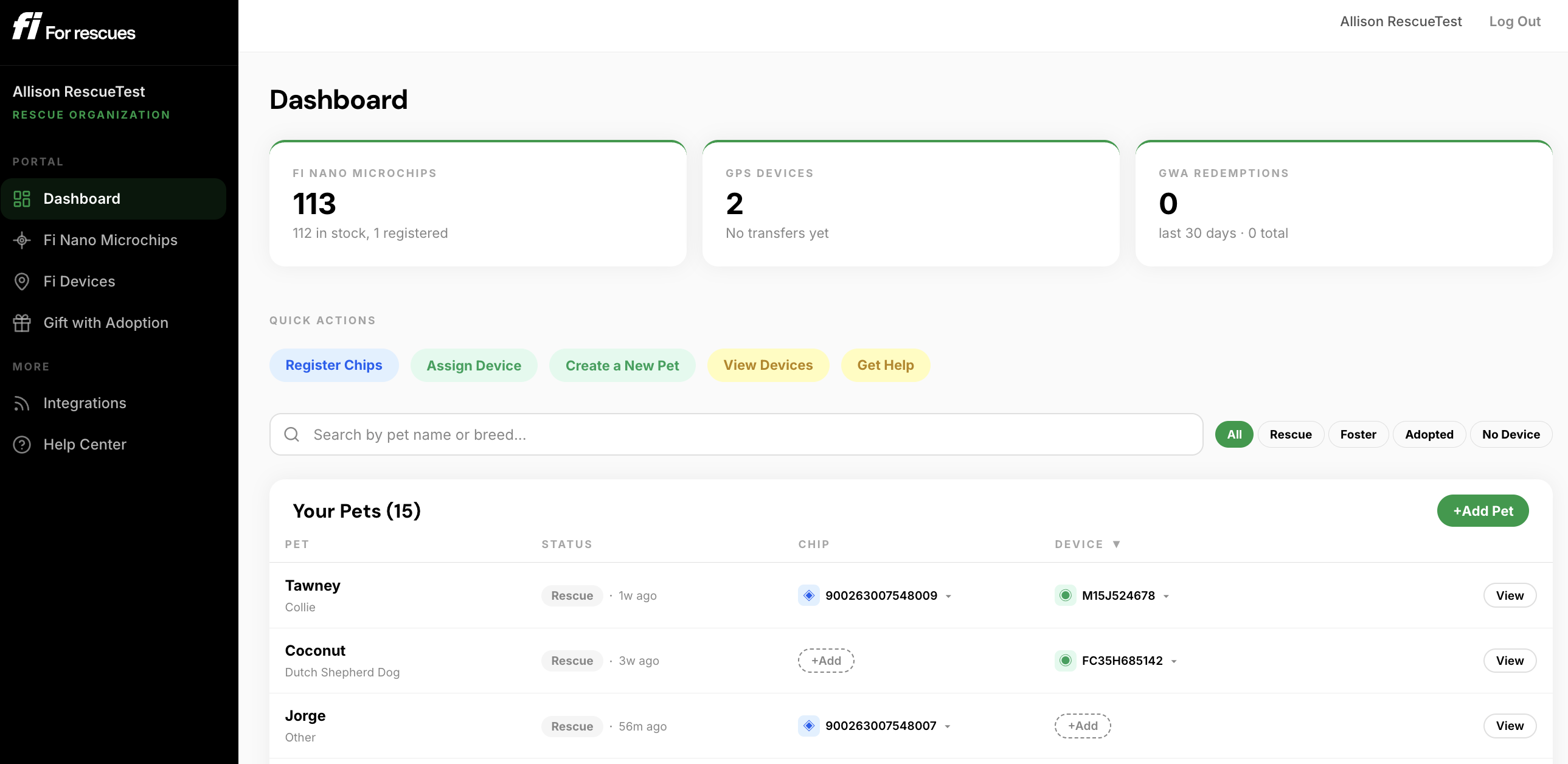View Tawney's pet details

[x=1510, y=596]
